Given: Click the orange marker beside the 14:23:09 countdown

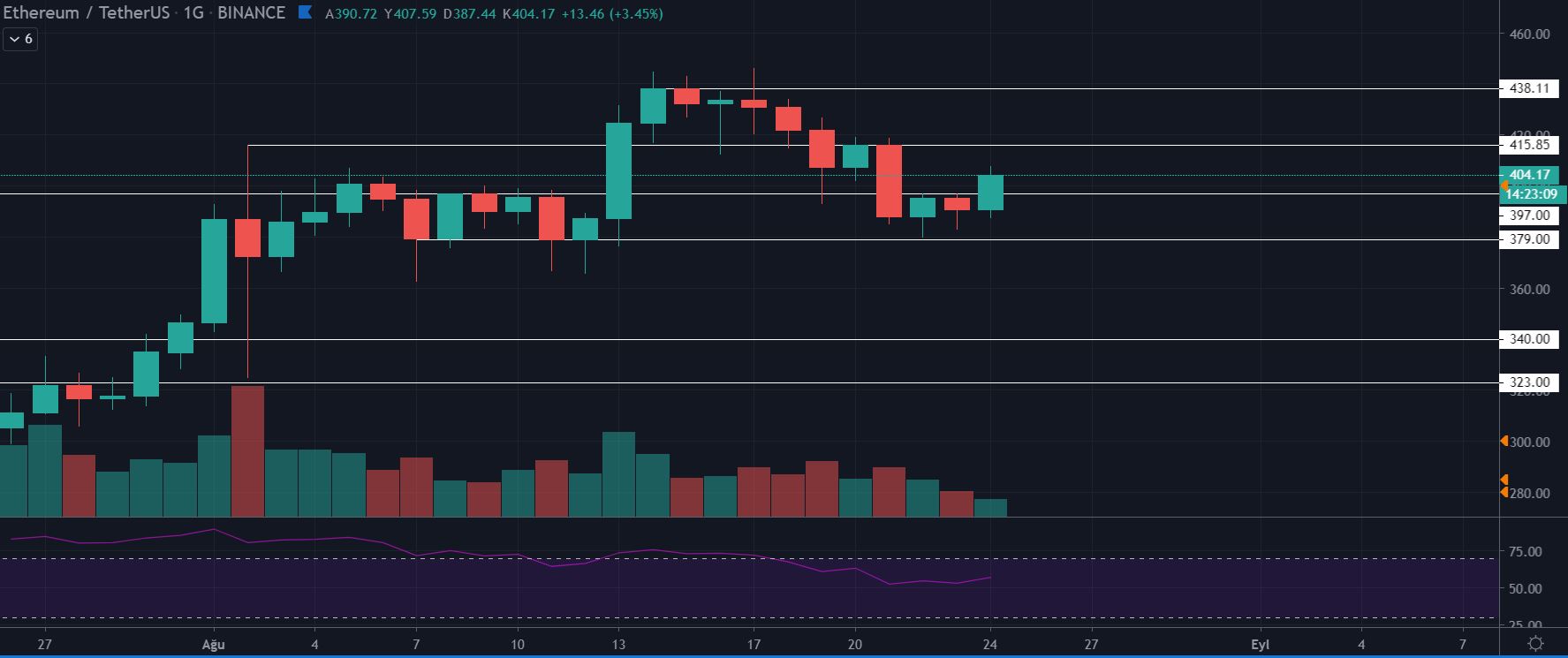Looking at the screenshot, I should click(1504, 185).
